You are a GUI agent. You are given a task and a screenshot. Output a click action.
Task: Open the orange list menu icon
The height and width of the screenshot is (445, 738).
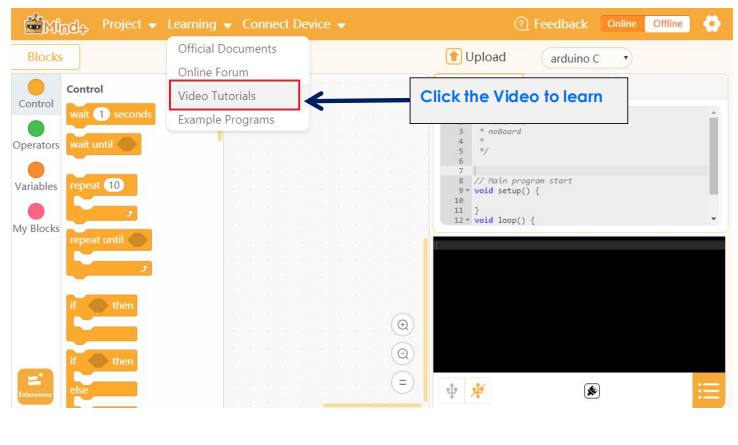(x=709, y=390)
